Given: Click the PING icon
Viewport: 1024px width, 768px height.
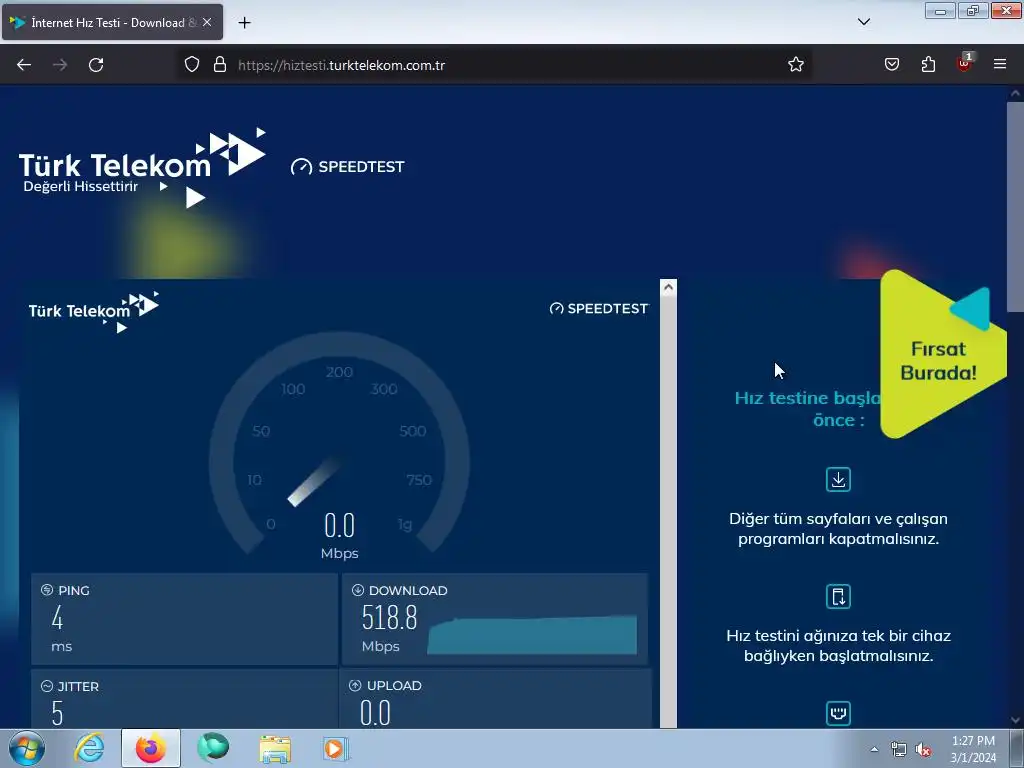Looking at the screenshot, I should [47, 590].
